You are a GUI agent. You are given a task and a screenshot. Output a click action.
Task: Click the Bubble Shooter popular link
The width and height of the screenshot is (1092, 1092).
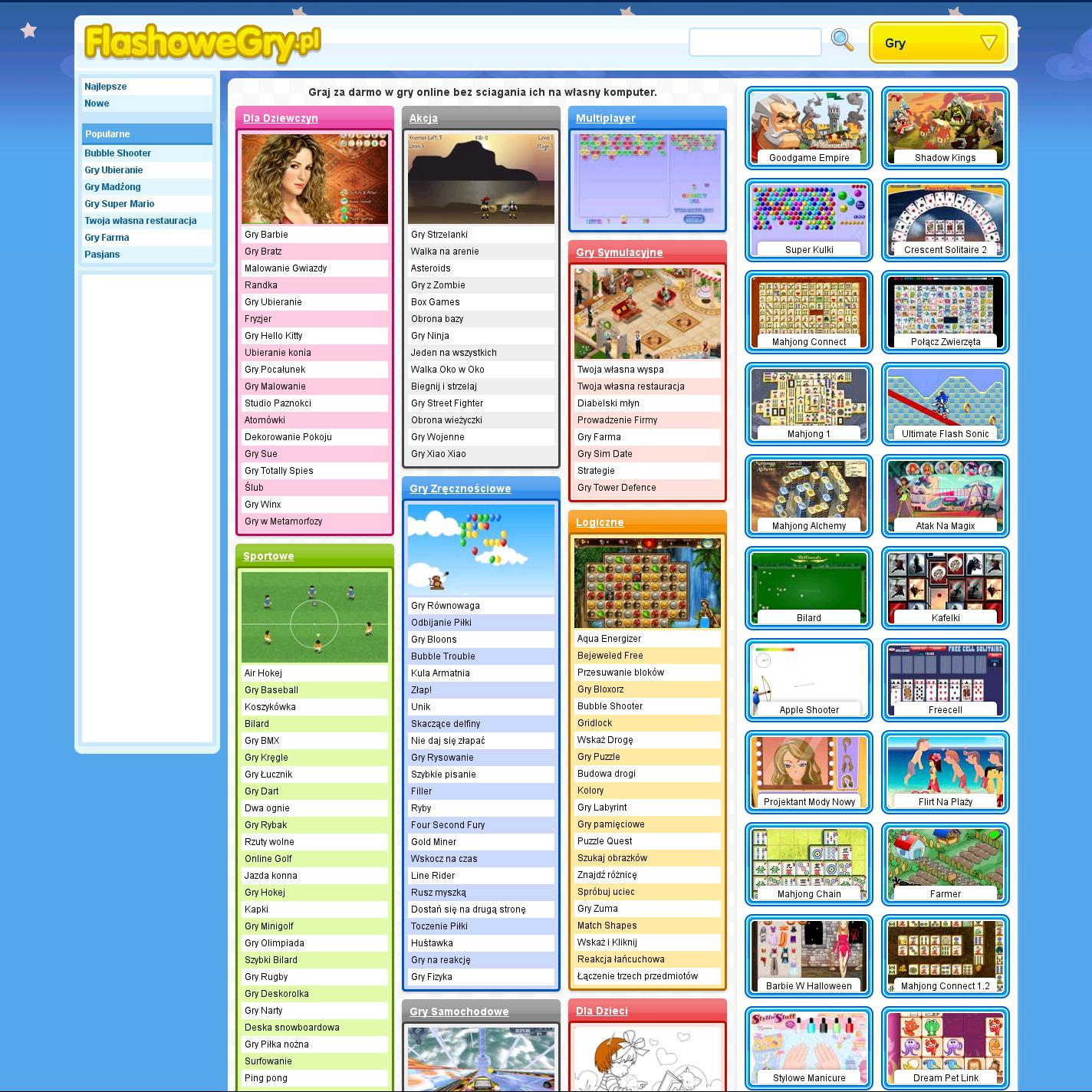pos(117,153)
